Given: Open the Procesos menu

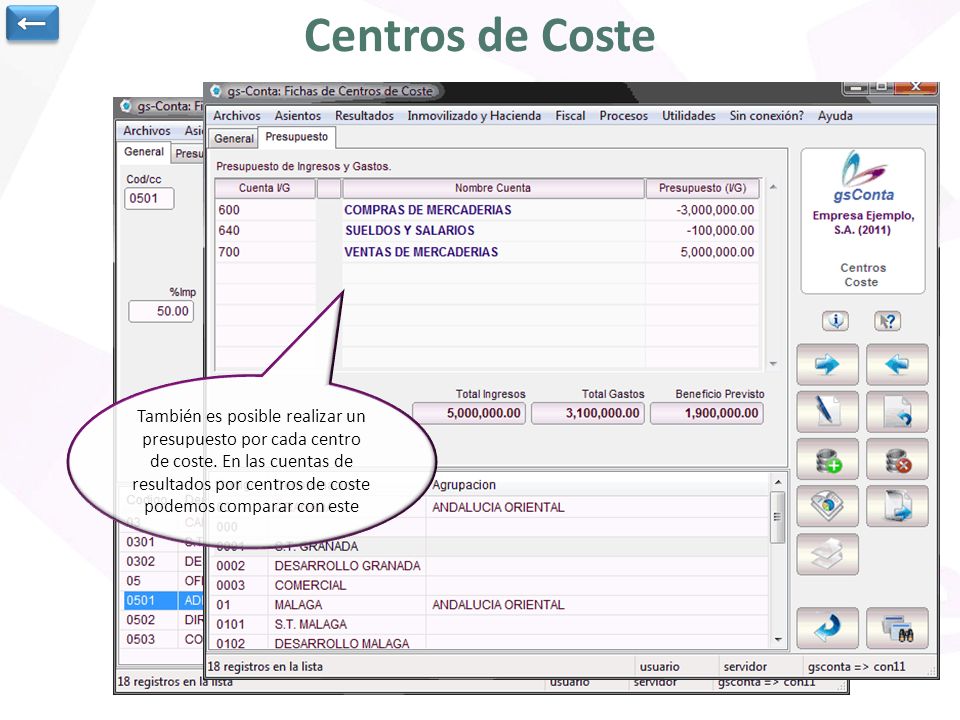Looking at the screenshot, I should click(623, 116).
